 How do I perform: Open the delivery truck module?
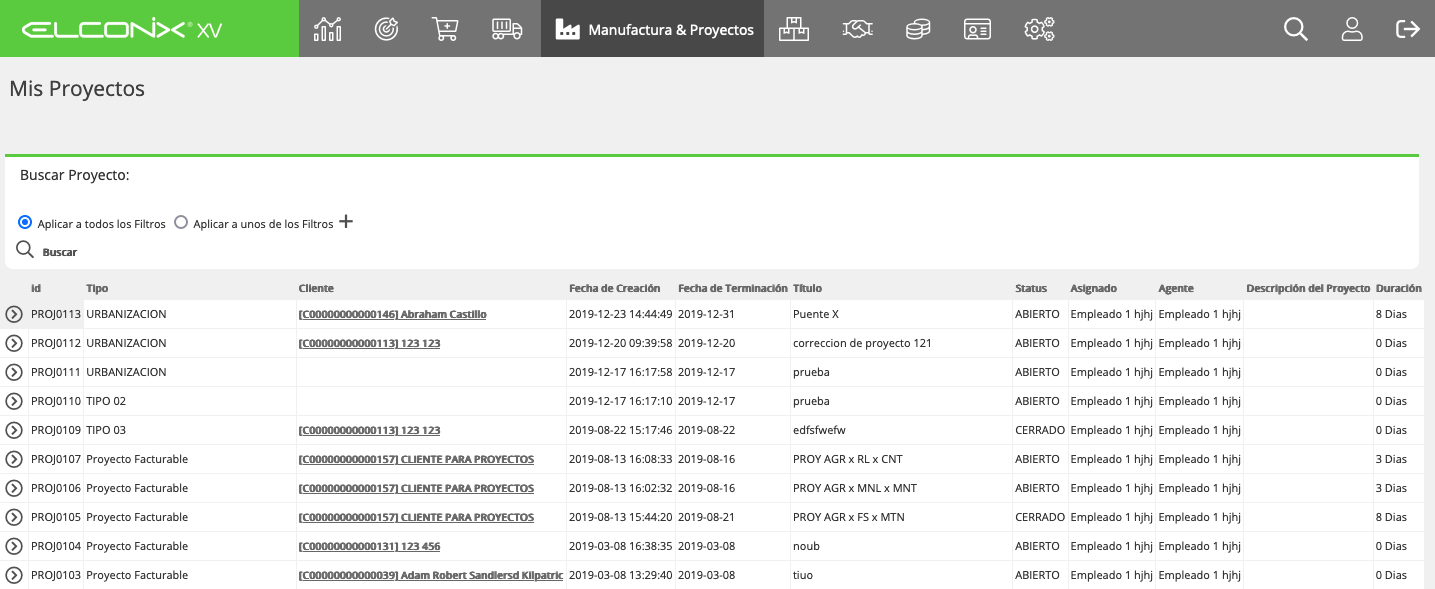507,29
